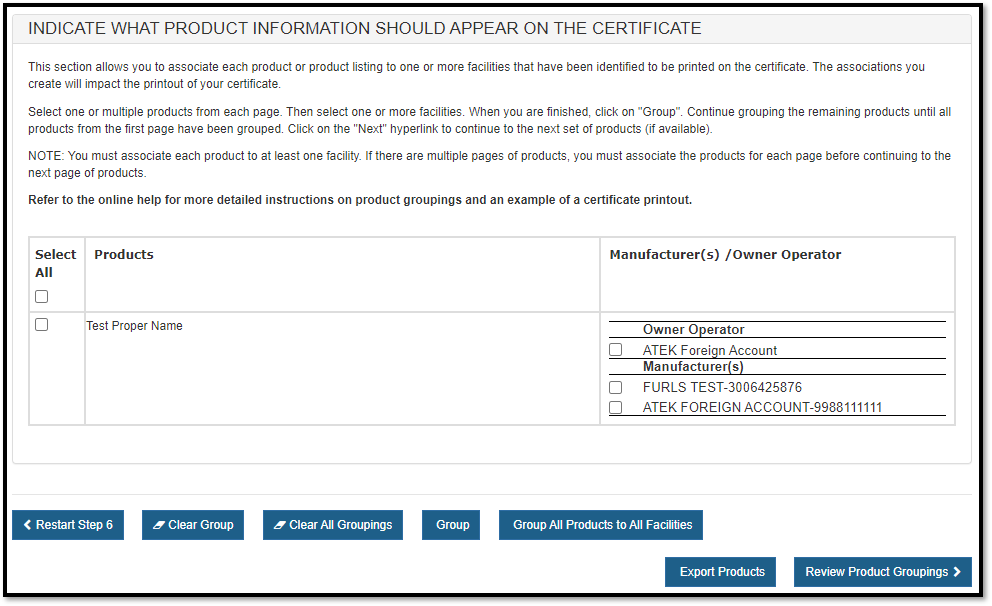The image size is (992, 606).
Task: Open Review Product Groupings
Action: point(882,572)
